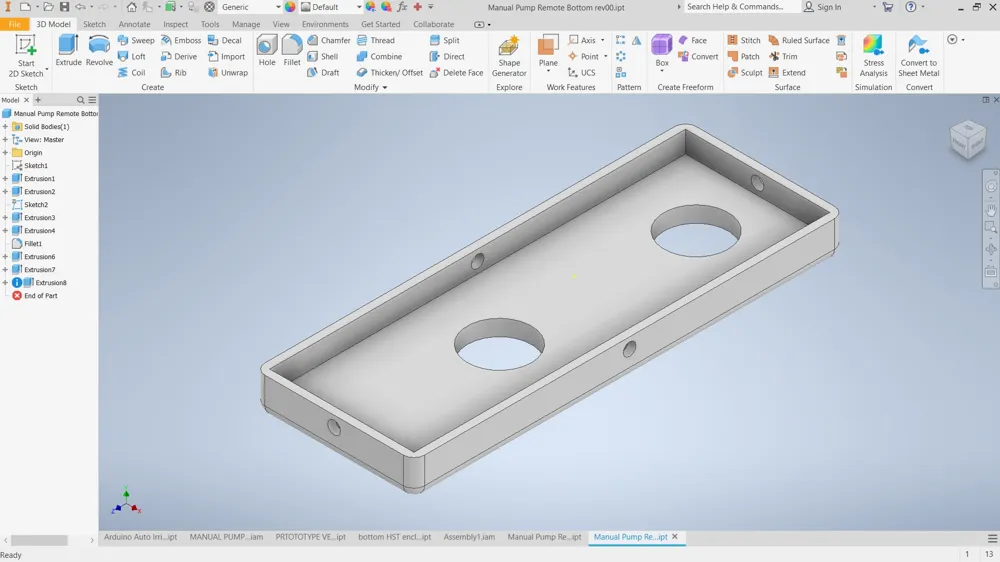Expand Solid Bodies(1) node
Screen dimensions: 1000x562
[5, 126]
